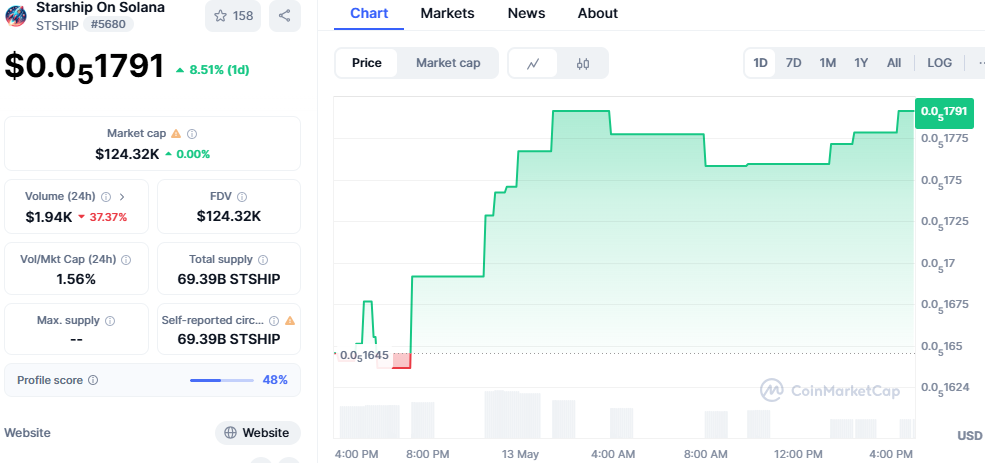
Task: Click the 48% profile score value
Action: [x=275, y=380]
